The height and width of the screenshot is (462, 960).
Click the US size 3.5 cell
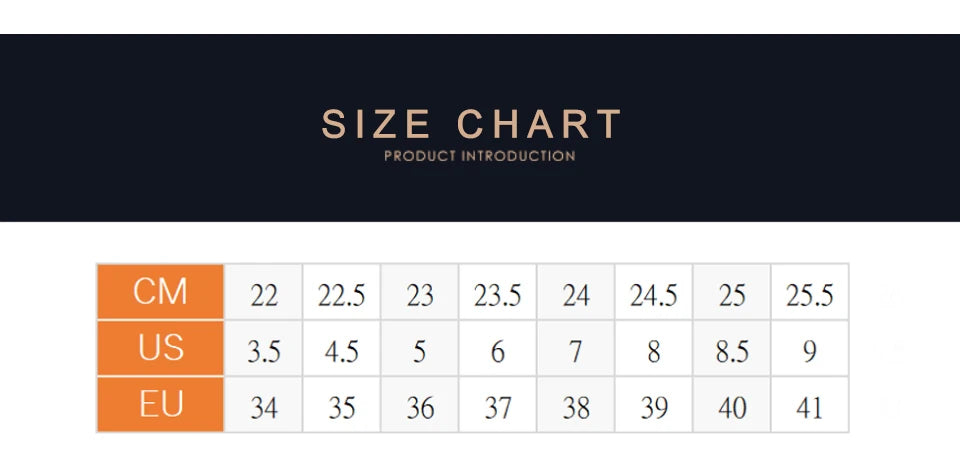[264, 348]
